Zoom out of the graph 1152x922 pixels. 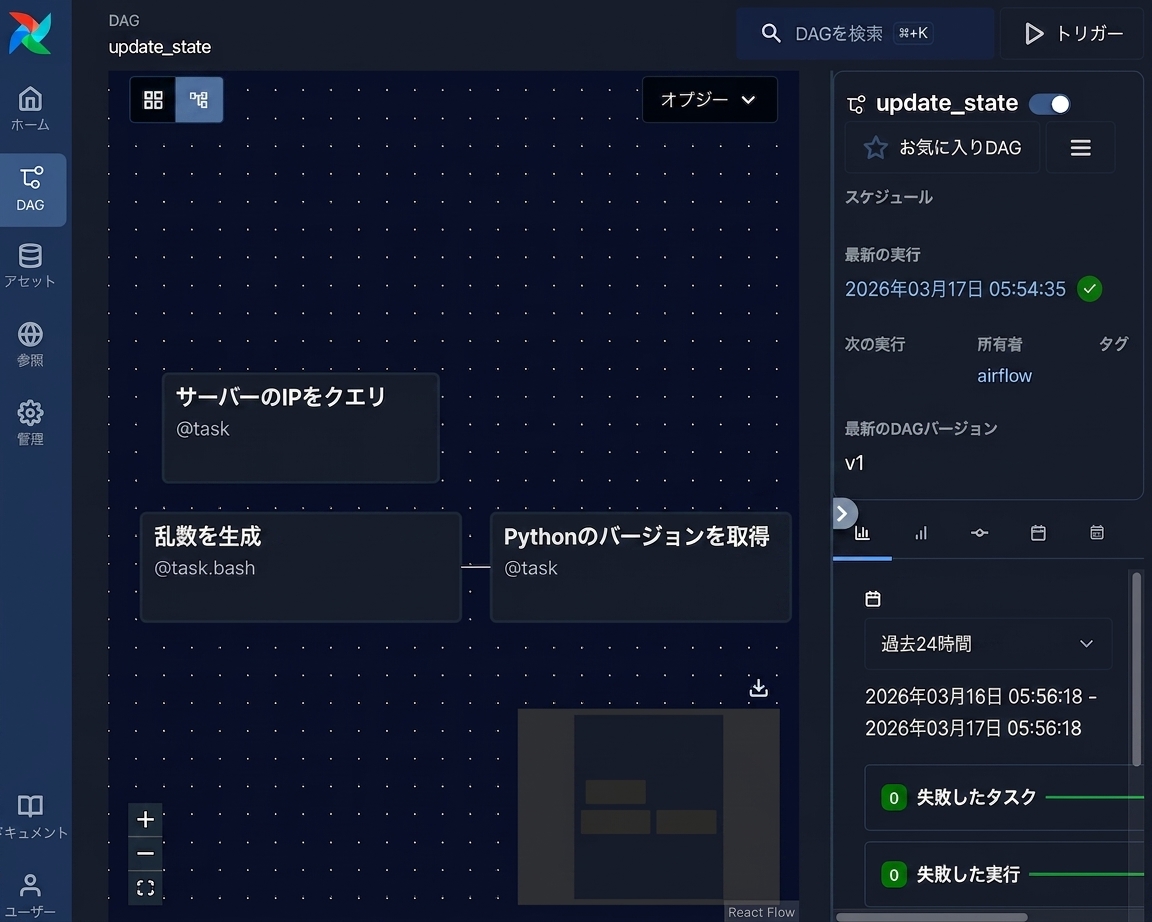[145, 854]
